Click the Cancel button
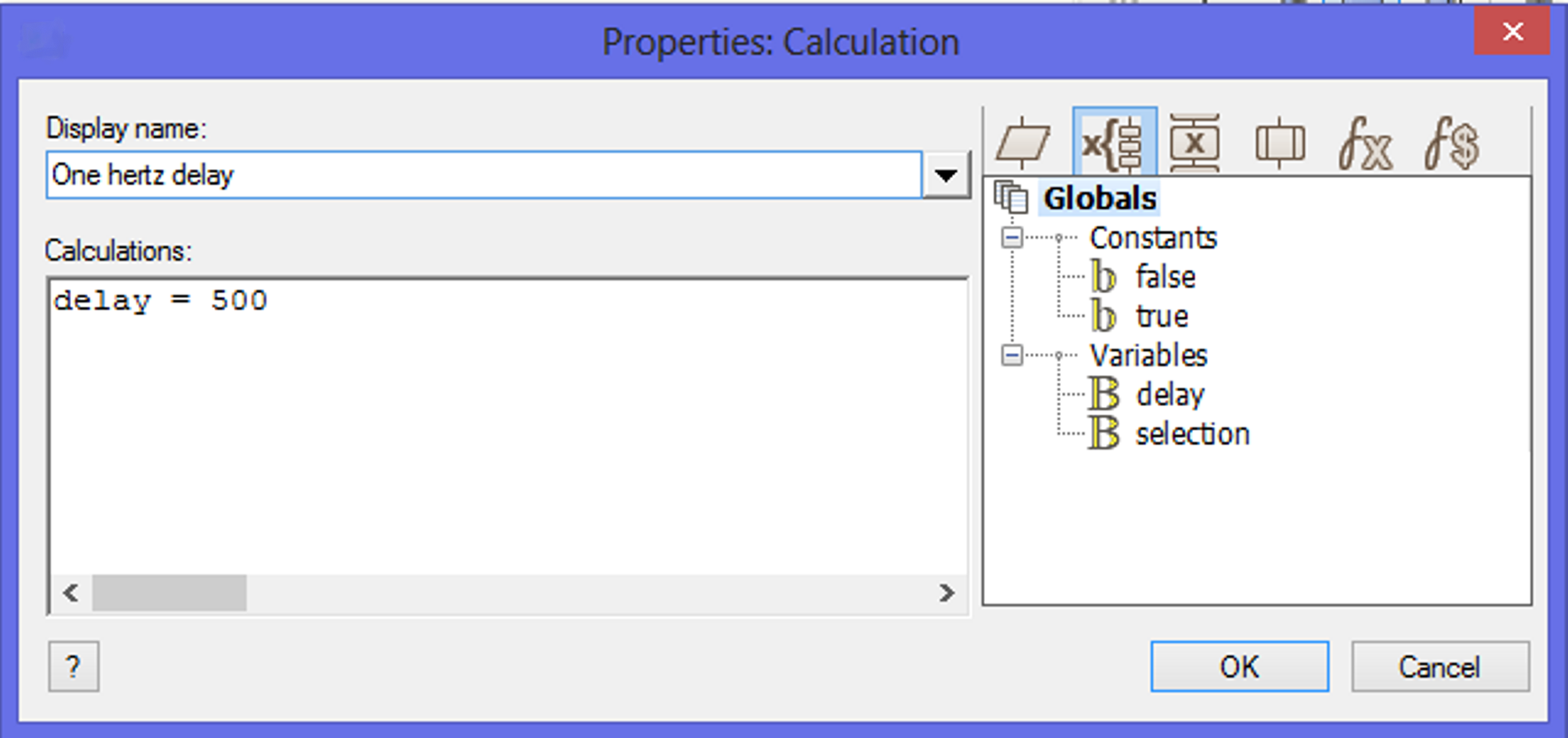 click(1440, 666)
